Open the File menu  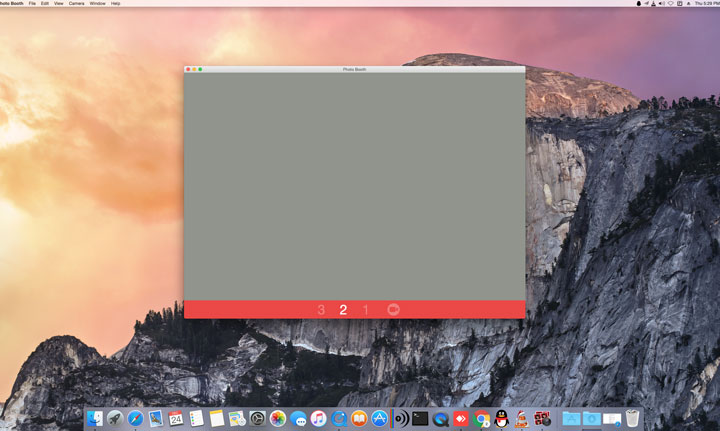pyautogui.click(x=32, y=3)
